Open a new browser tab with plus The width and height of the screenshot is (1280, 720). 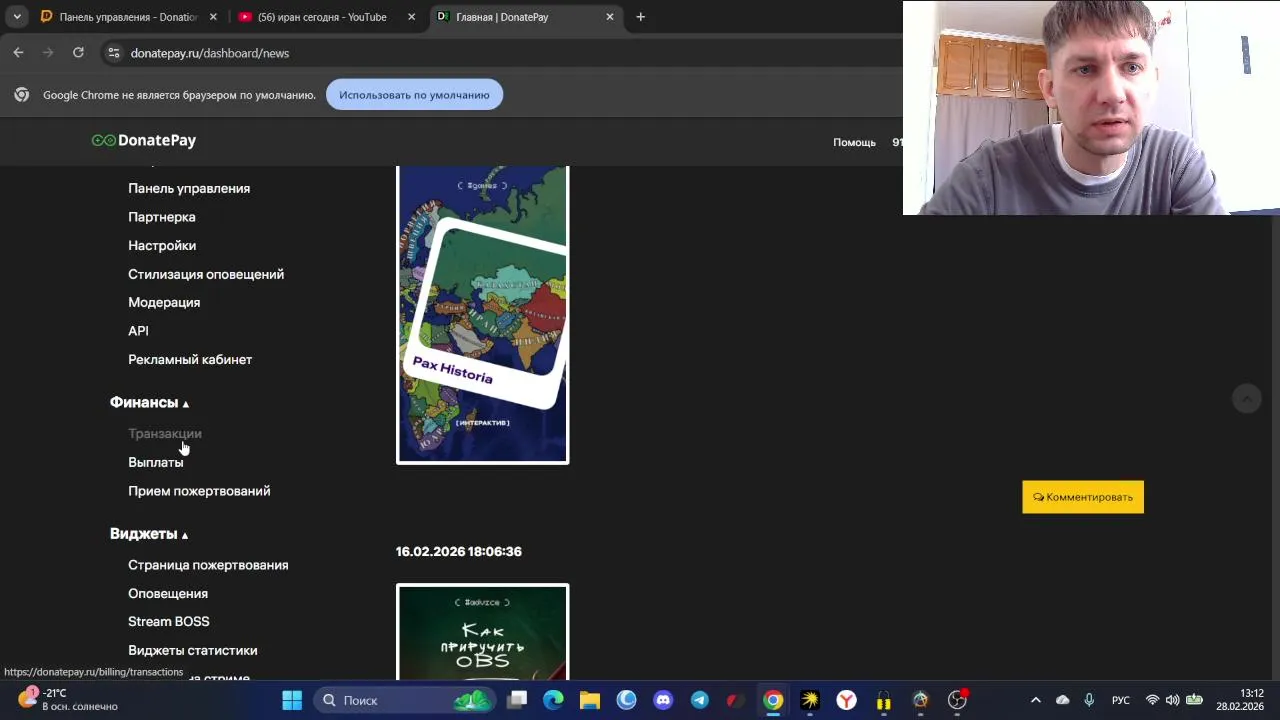pos(641,17)
